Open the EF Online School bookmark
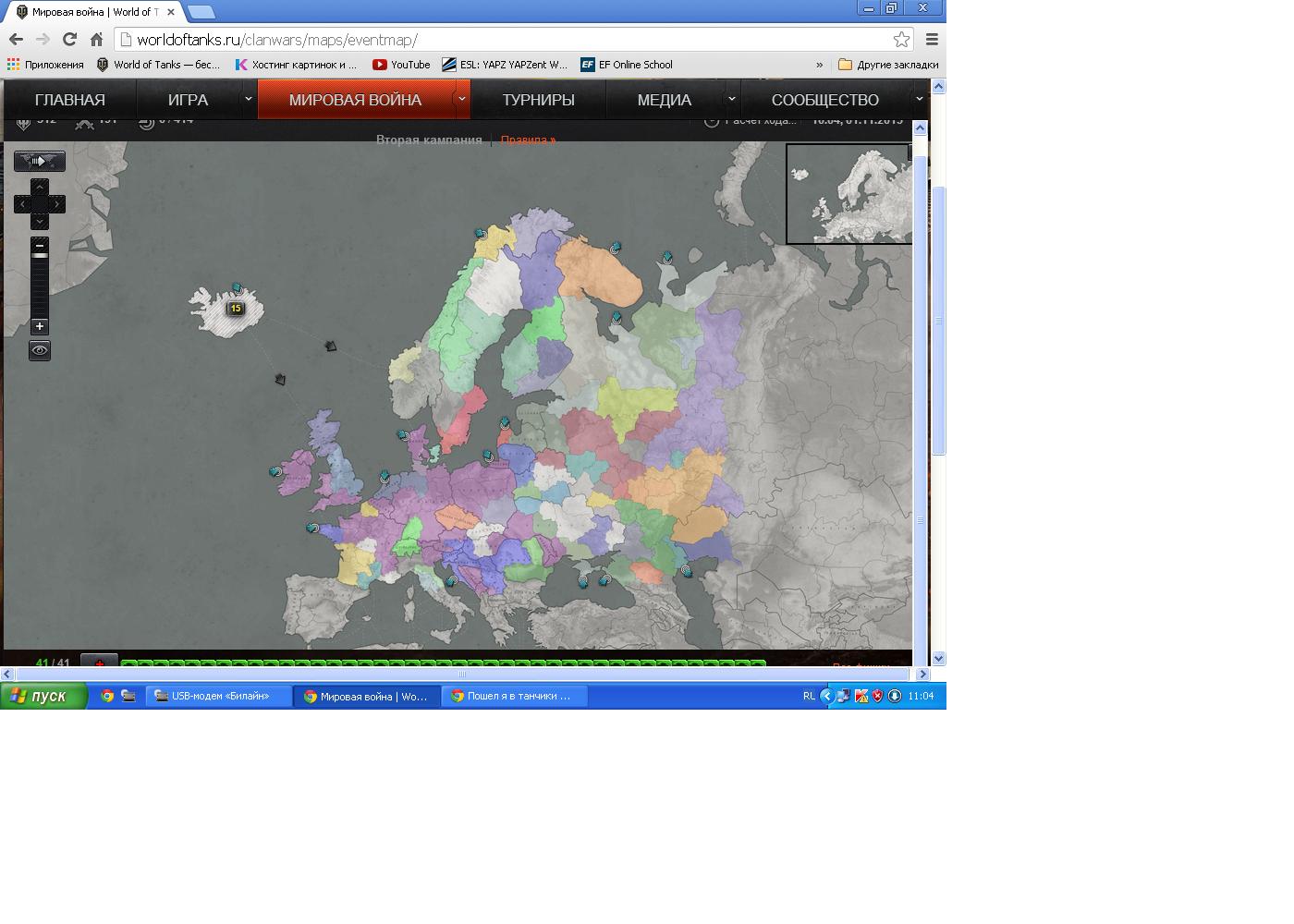 [627, 65]
